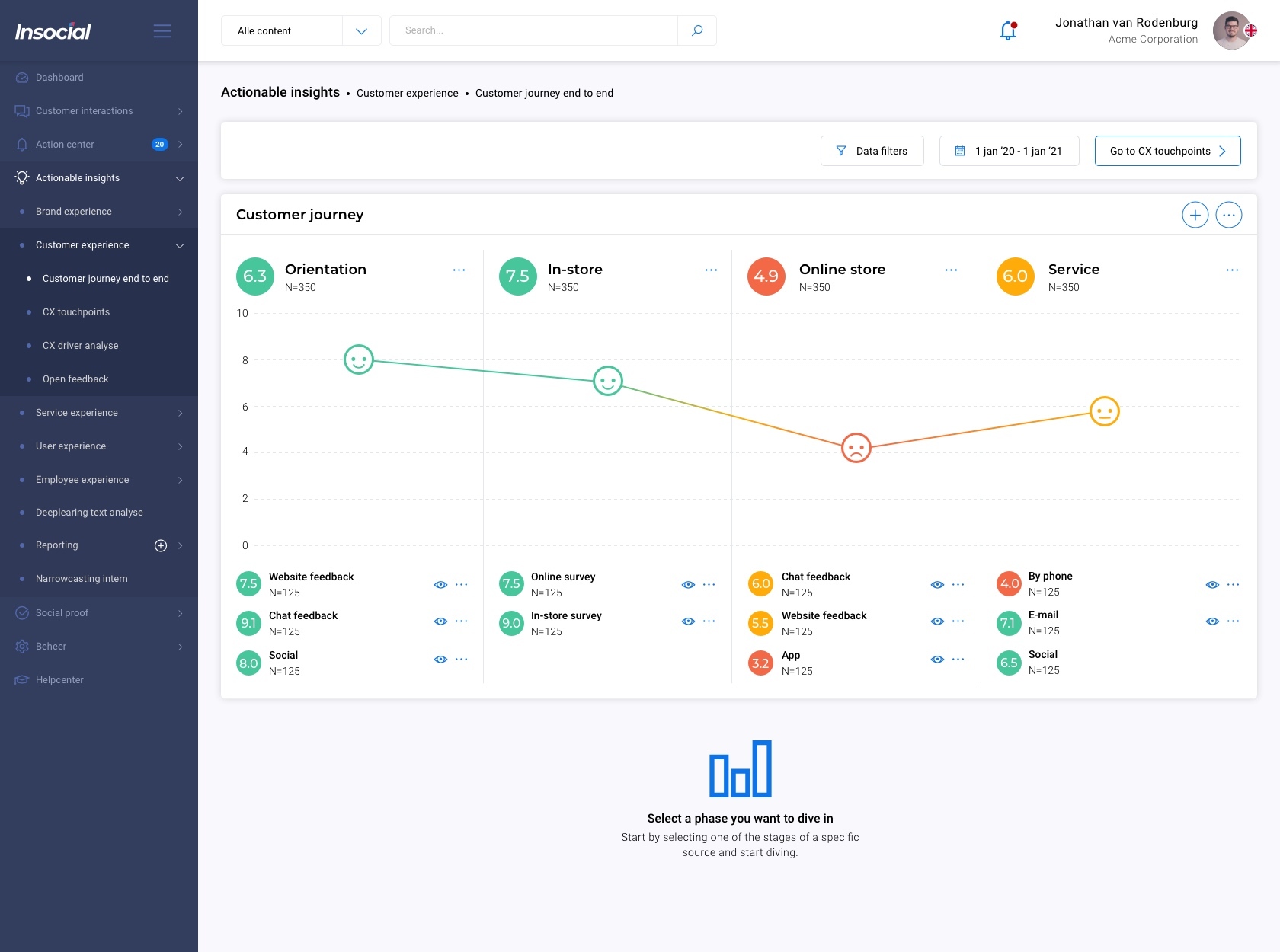
Task: Click the plus icon next to Reporting
Action: point(161,545)
